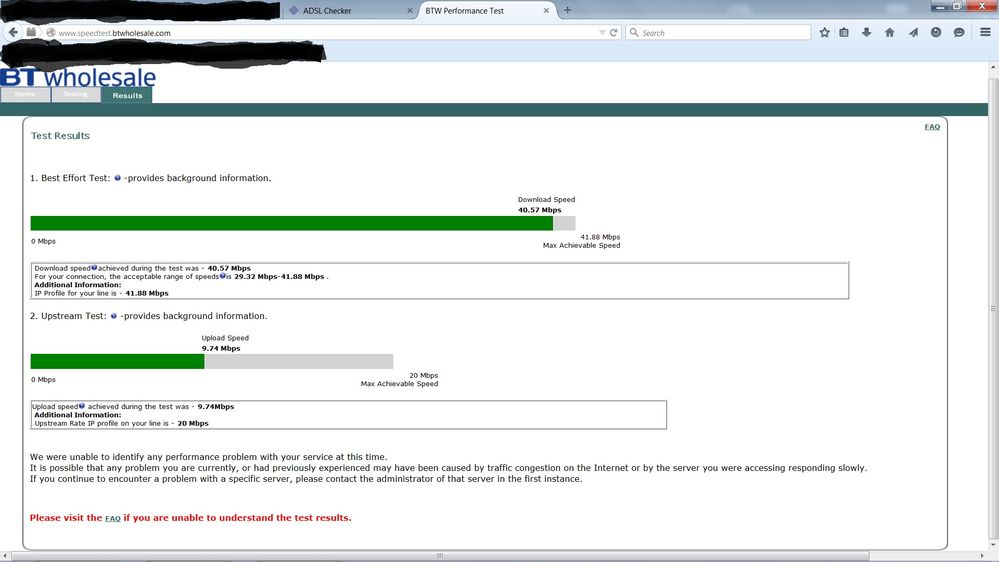Click the vertical scrollbar up arrow

coord(993,67)
